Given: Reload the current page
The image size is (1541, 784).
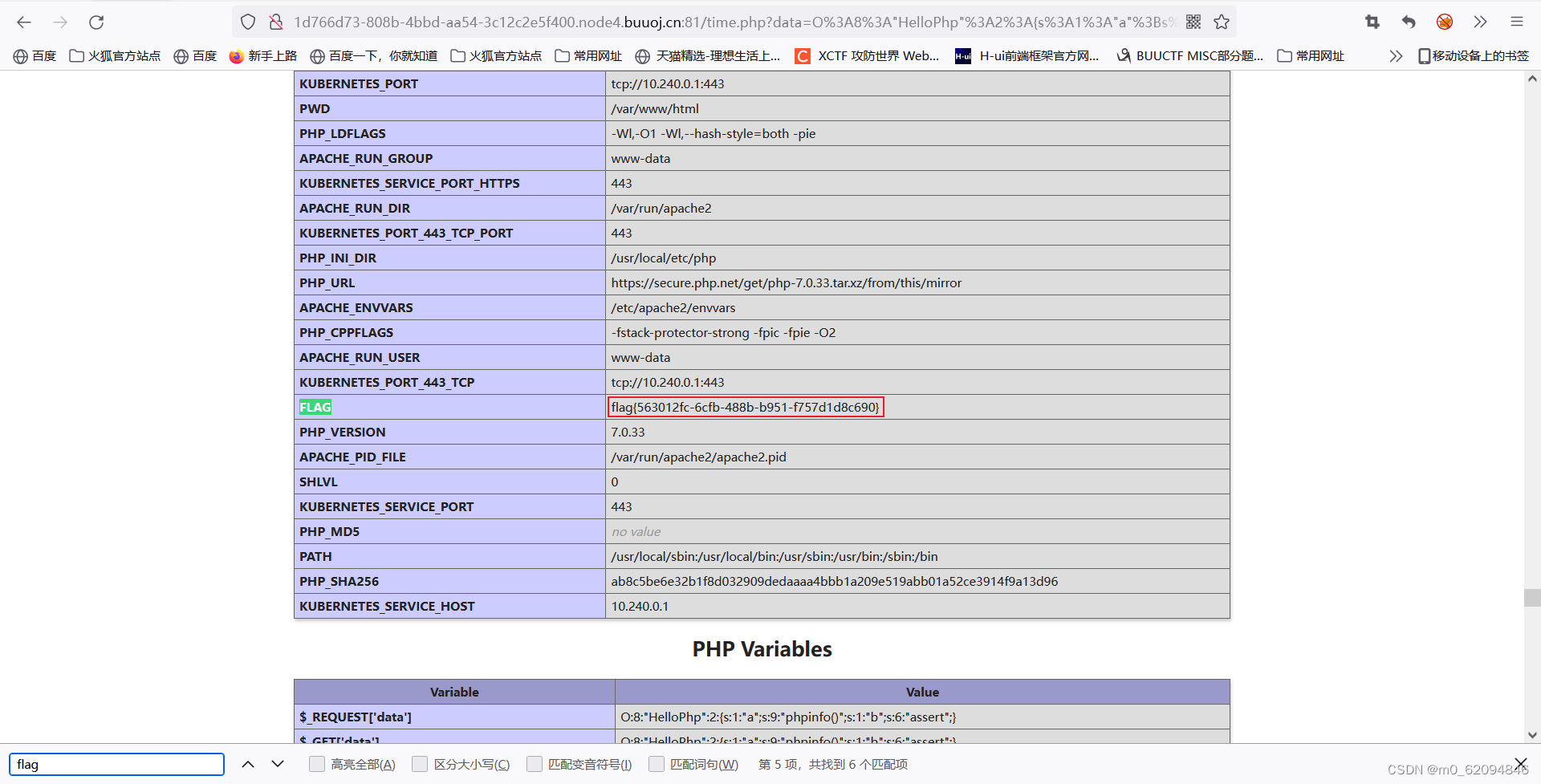Looking at the screenshot, I should [x=96, y=22].
